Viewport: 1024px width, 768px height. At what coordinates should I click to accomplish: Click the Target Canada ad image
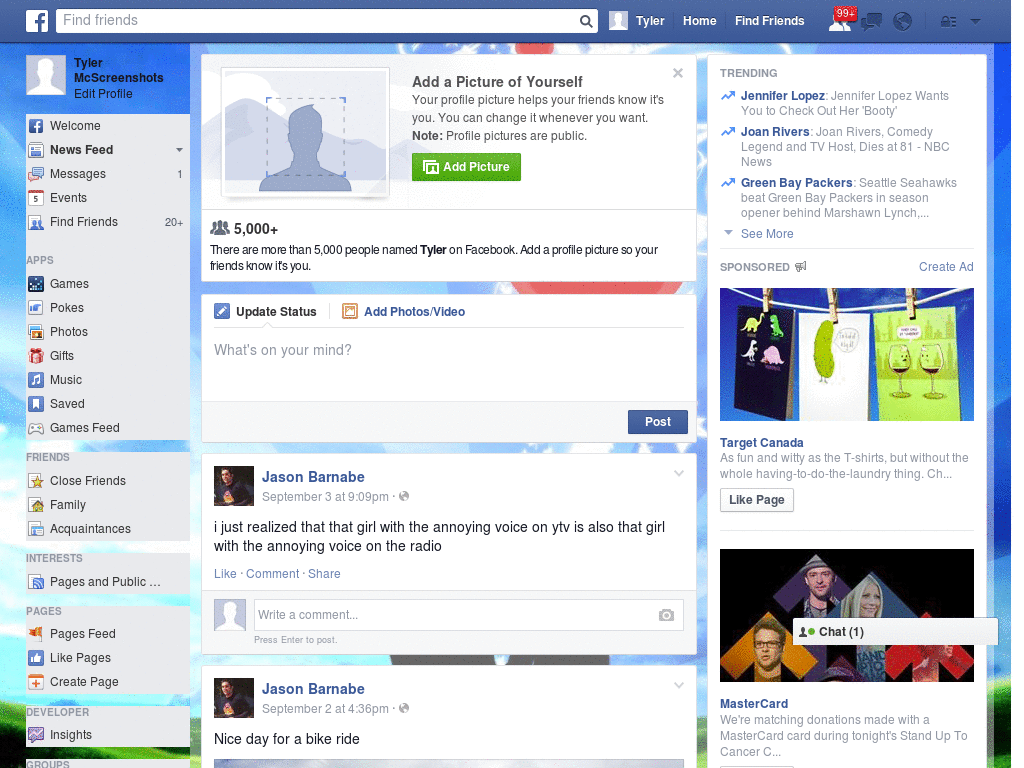846,354
